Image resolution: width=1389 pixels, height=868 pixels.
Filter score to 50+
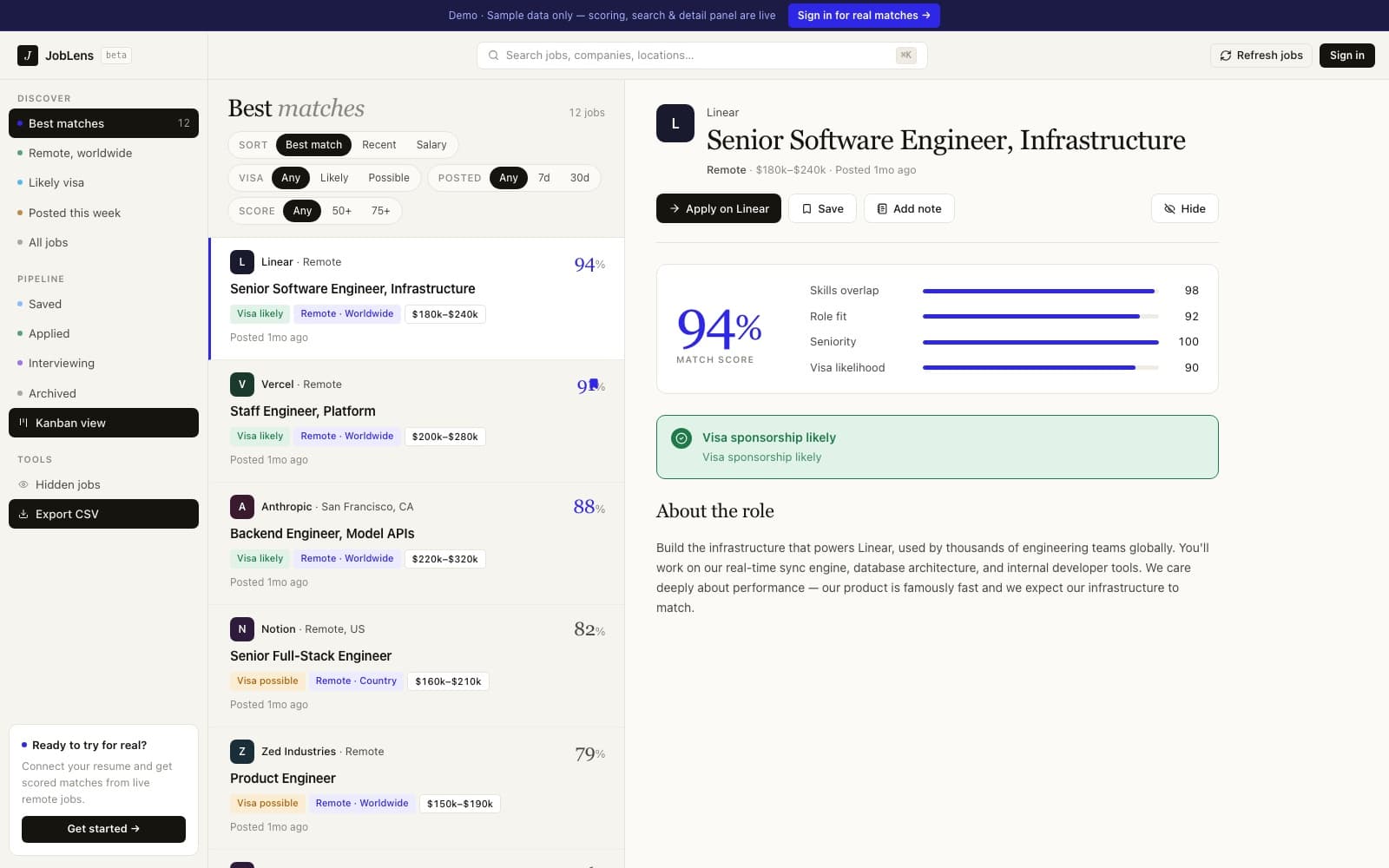[x=342, y=211]
